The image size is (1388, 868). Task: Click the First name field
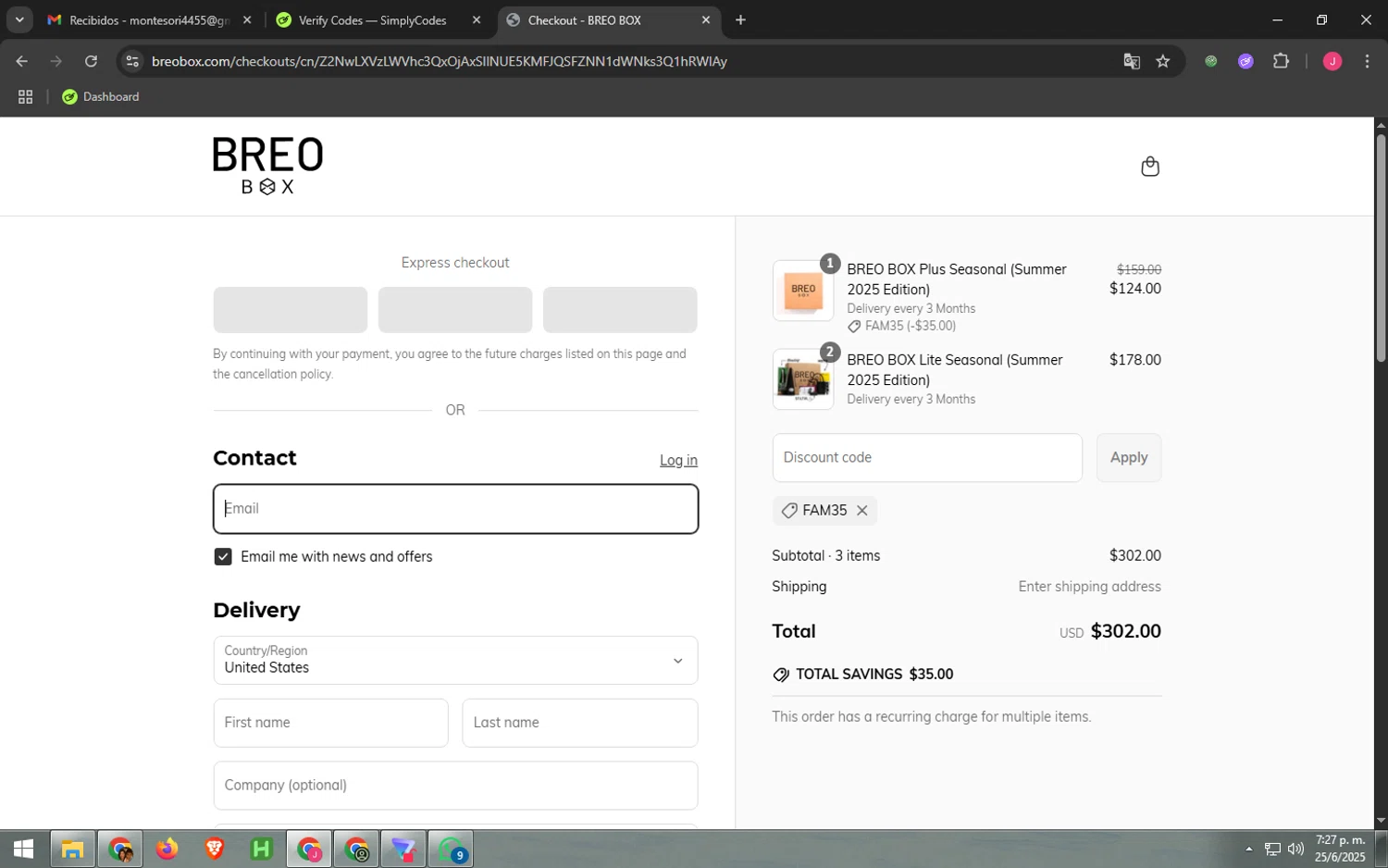(x=330, y=723)
